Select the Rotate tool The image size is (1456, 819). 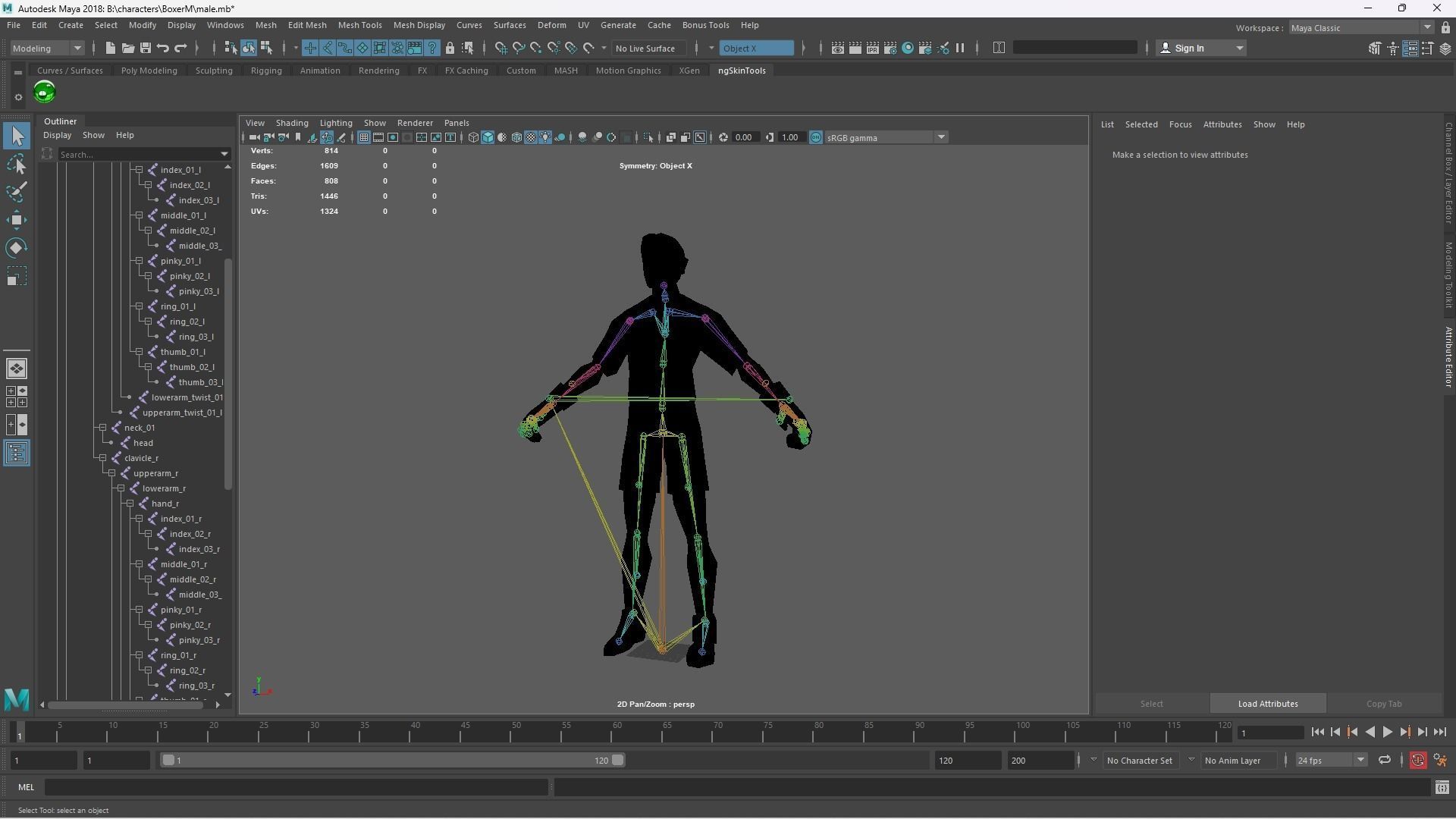[17, 248]
